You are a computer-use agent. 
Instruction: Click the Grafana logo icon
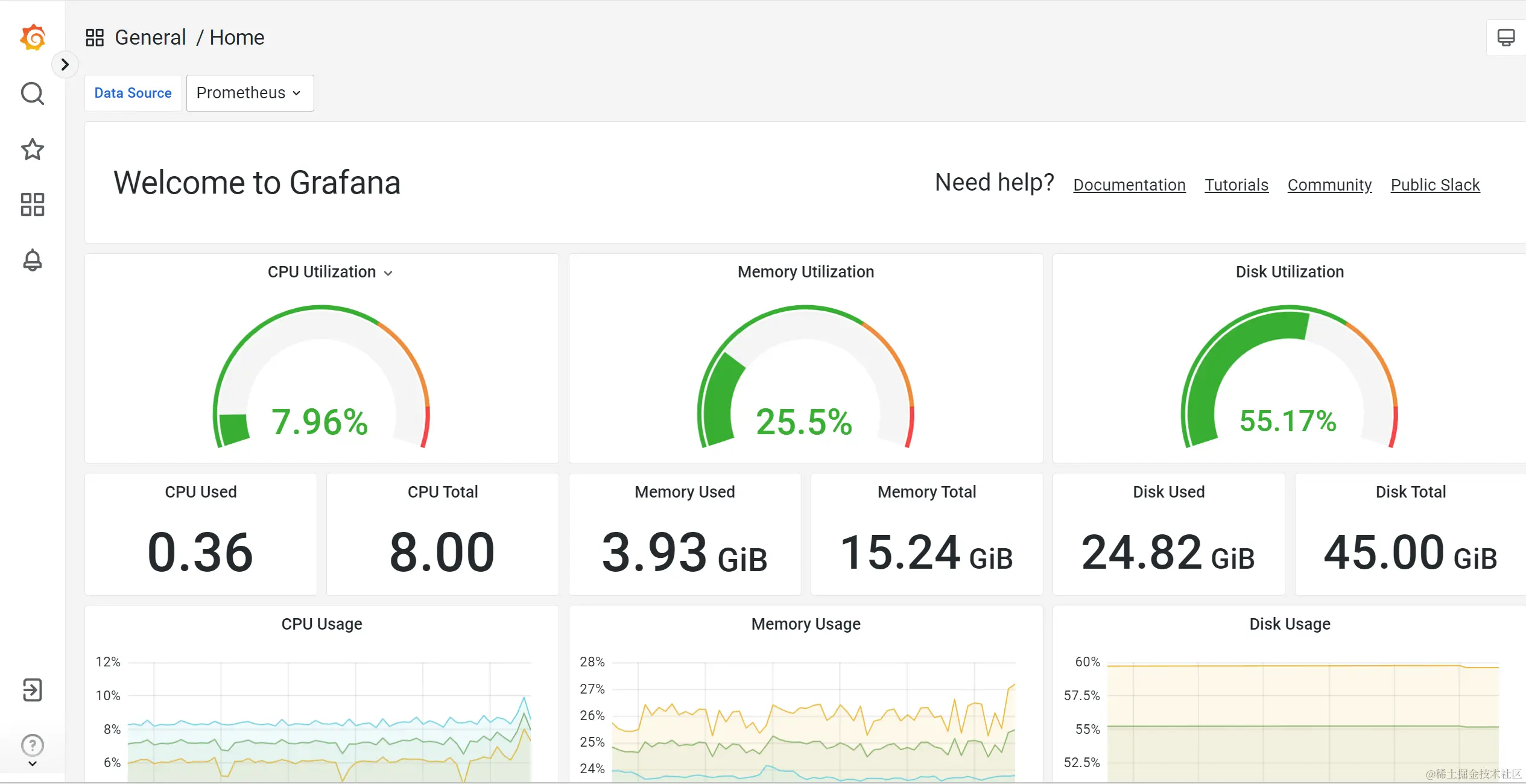(x=33, y=38)
